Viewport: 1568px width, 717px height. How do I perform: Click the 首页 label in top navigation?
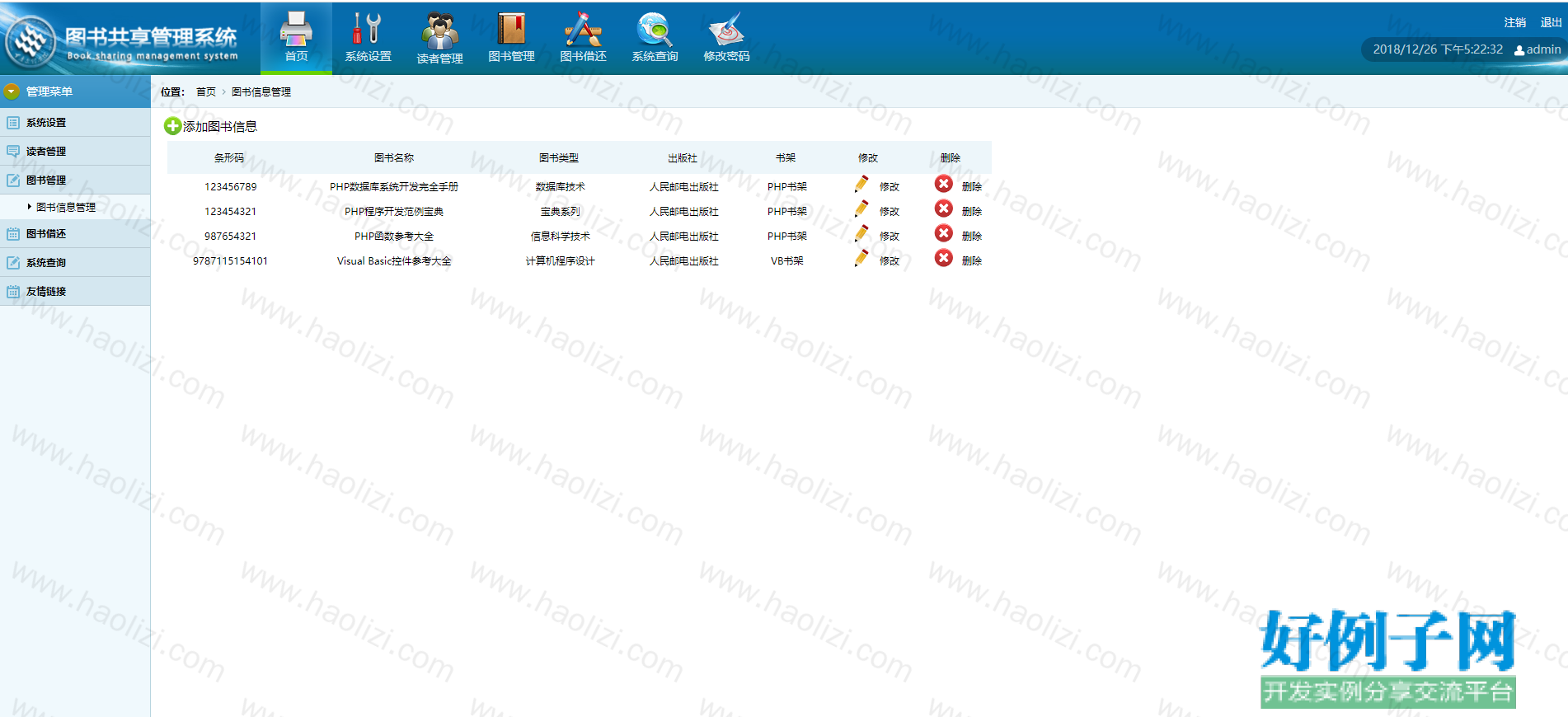coord(296,56)
